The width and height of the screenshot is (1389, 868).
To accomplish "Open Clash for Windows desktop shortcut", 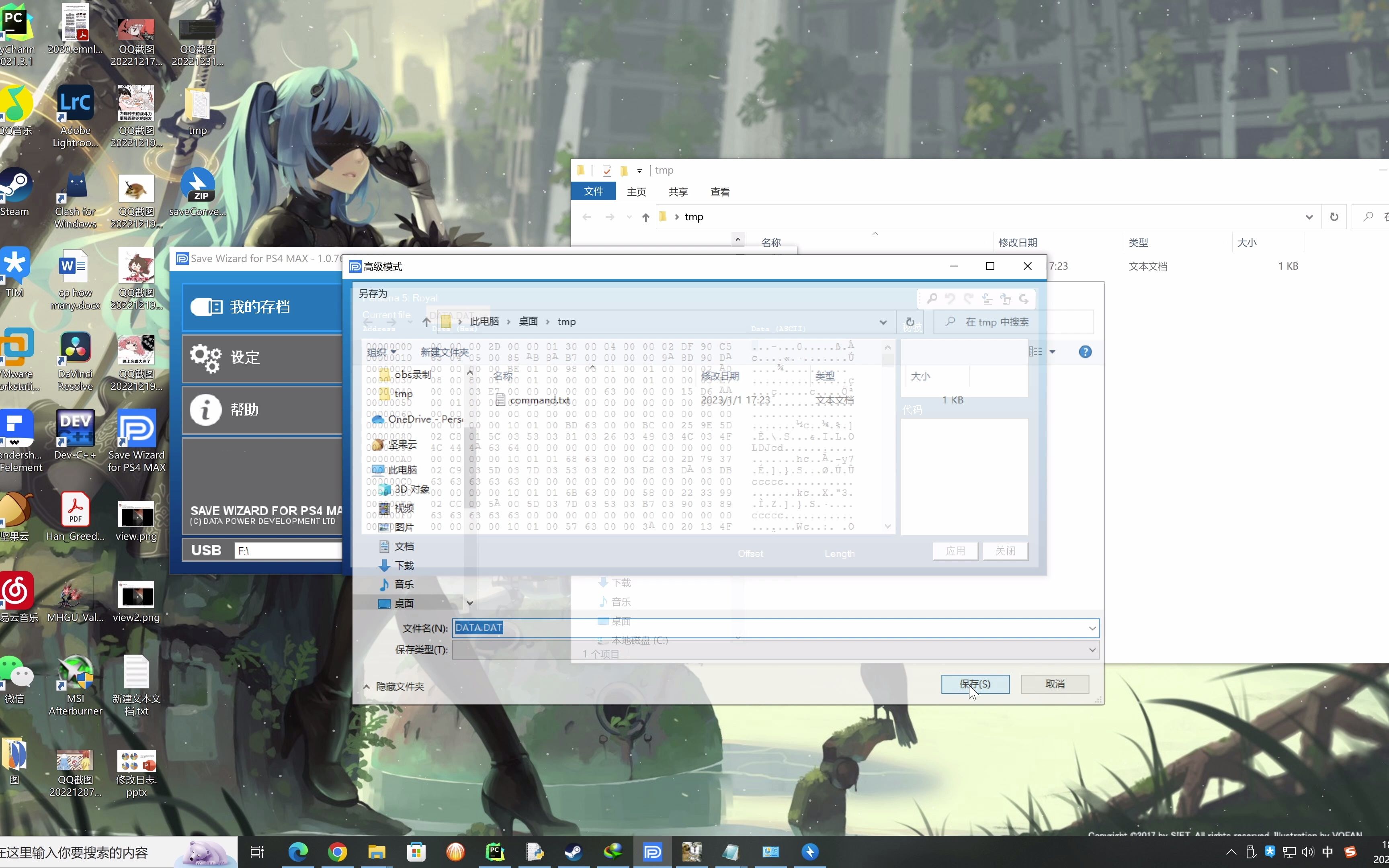I will pyautogui.click(x=75, y=198).
